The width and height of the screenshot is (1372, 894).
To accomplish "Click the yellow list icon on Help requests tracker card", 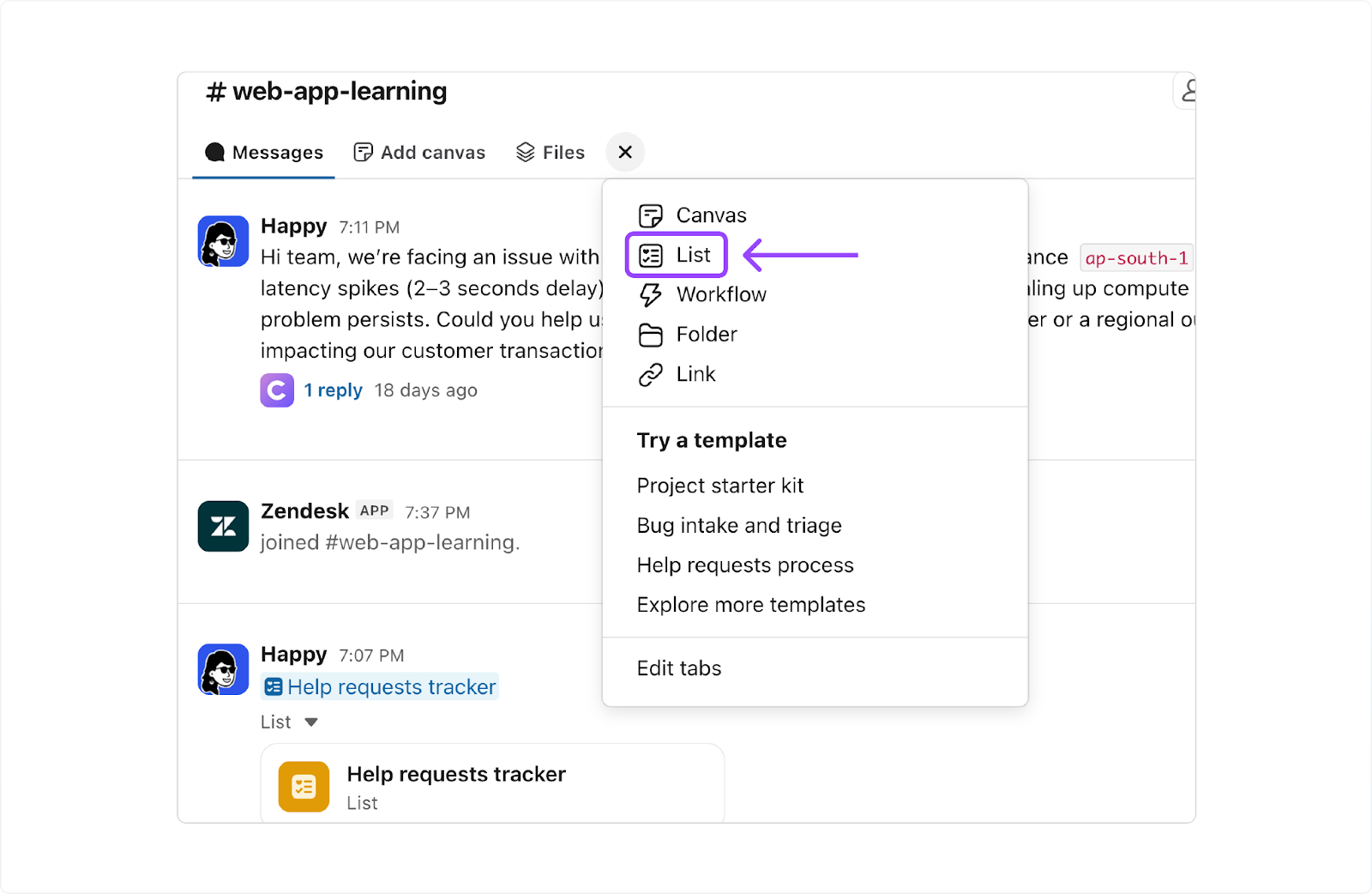I will click(303, 785).
